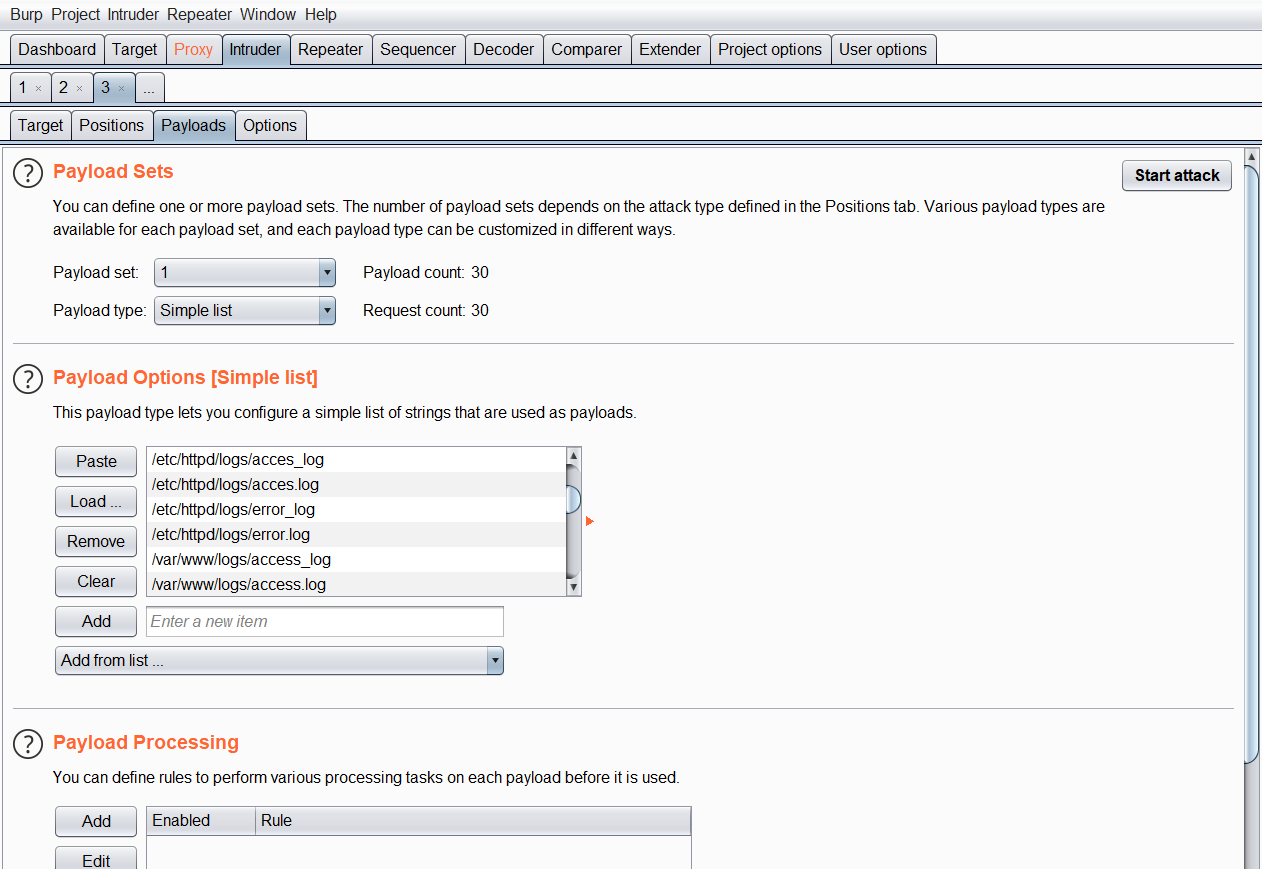The width and height of the screenshot is (1262, 869).
Task: Select the main Intruder tab
Action: pyautogui.click(x=255, y=49)
